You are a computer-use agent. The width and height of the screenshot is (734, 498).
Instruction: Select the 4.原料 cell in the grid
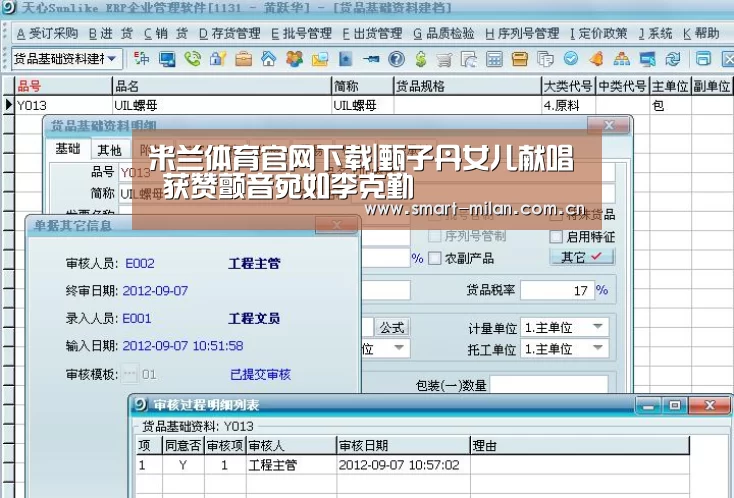point(568,105)
